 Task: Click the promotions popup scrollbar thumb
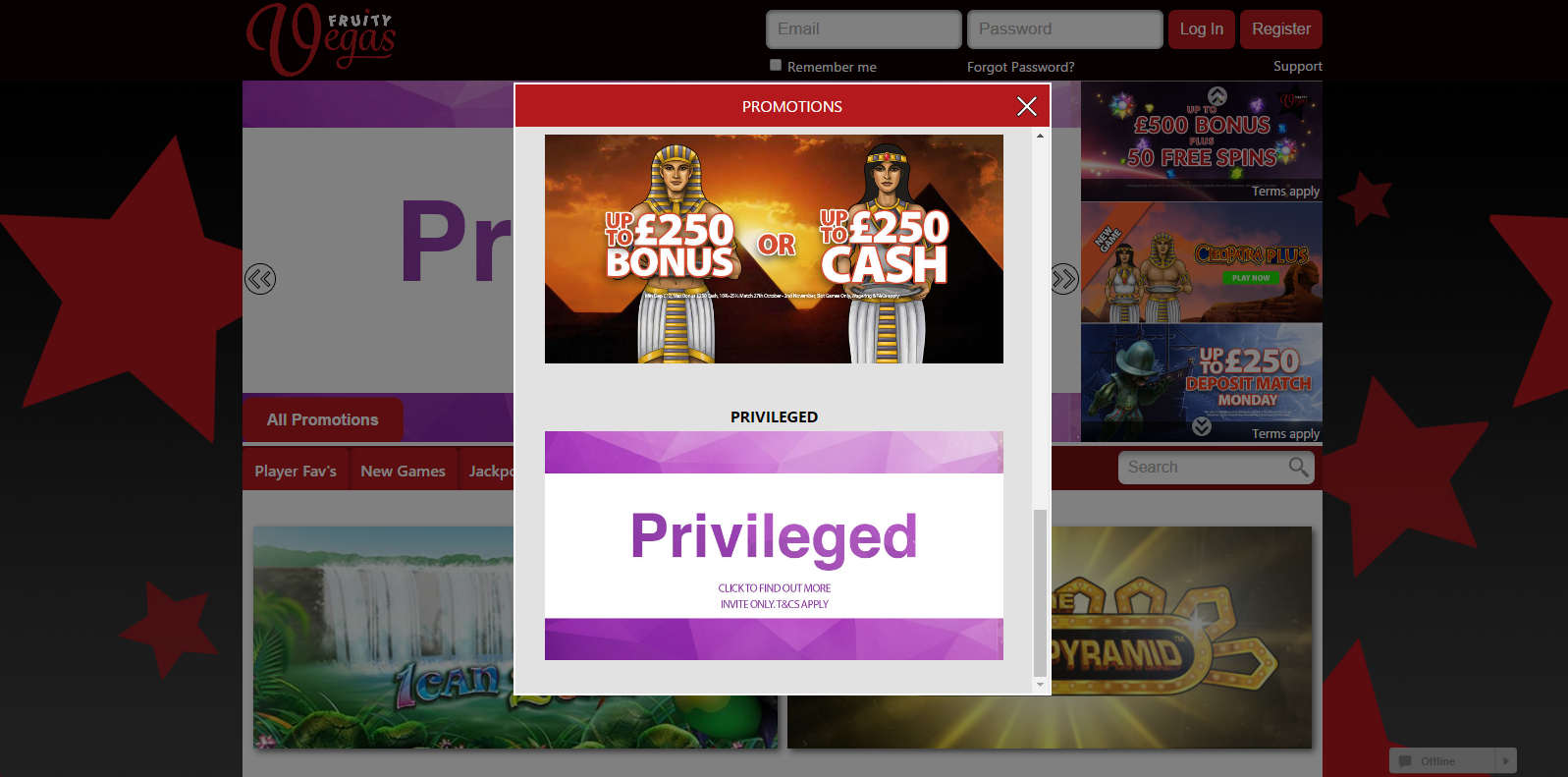pos(1040,593)
